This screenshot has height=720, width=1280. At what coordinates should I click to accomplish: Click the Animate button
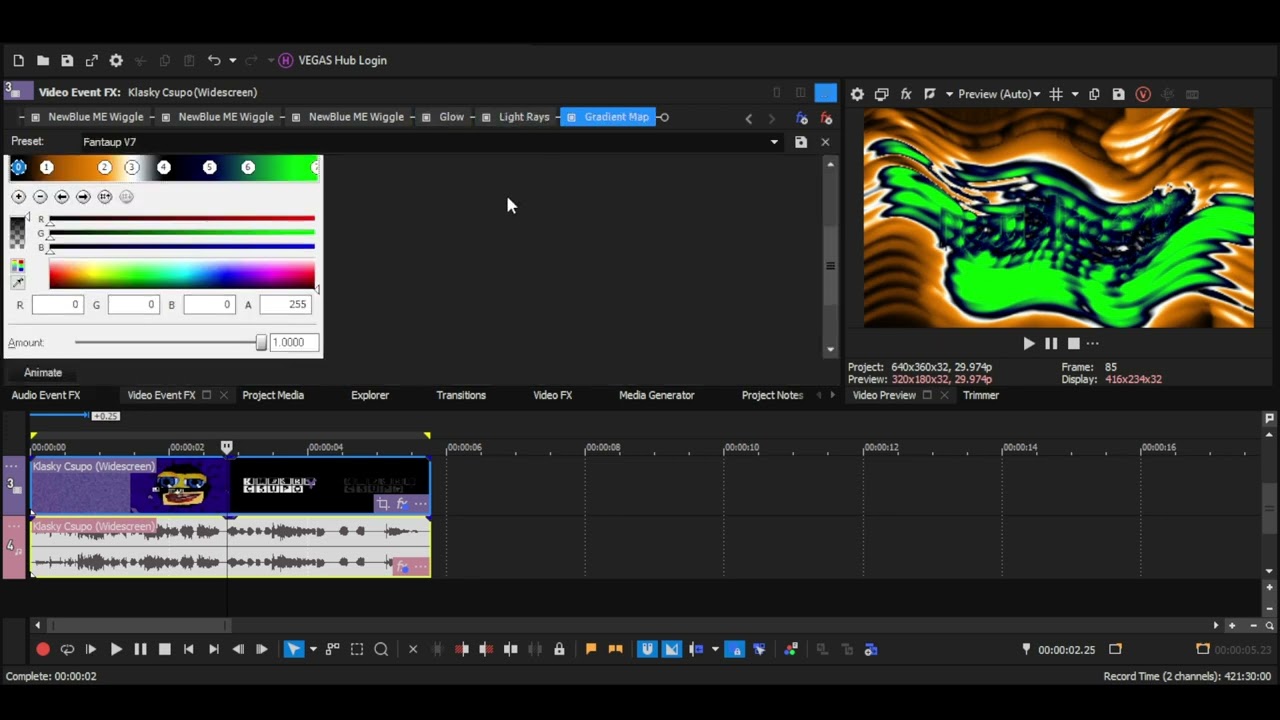(x=43, y=373)
